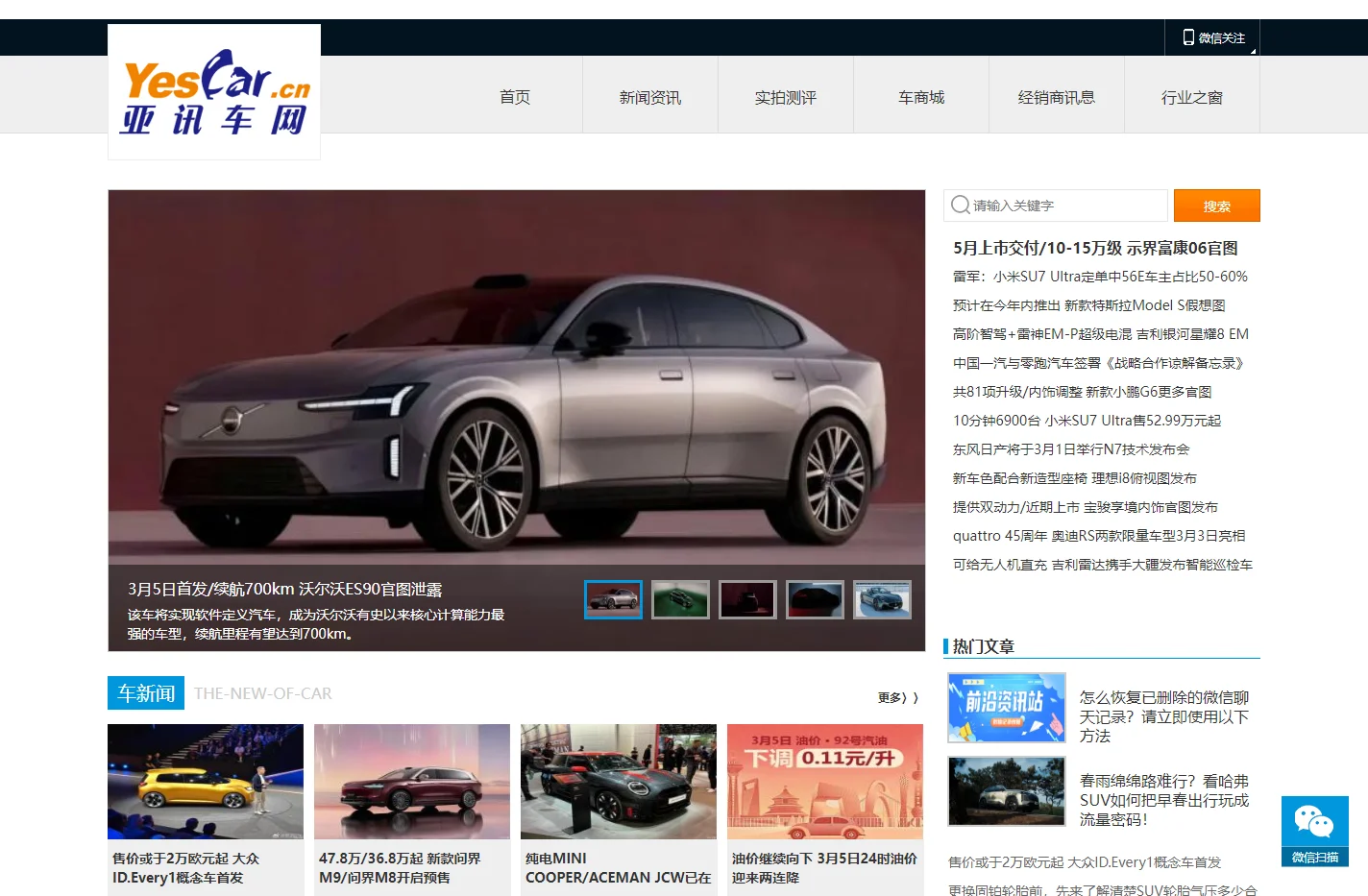Open hot article 怎么恢复已删除的微信聊天记录

[1164, 716]
